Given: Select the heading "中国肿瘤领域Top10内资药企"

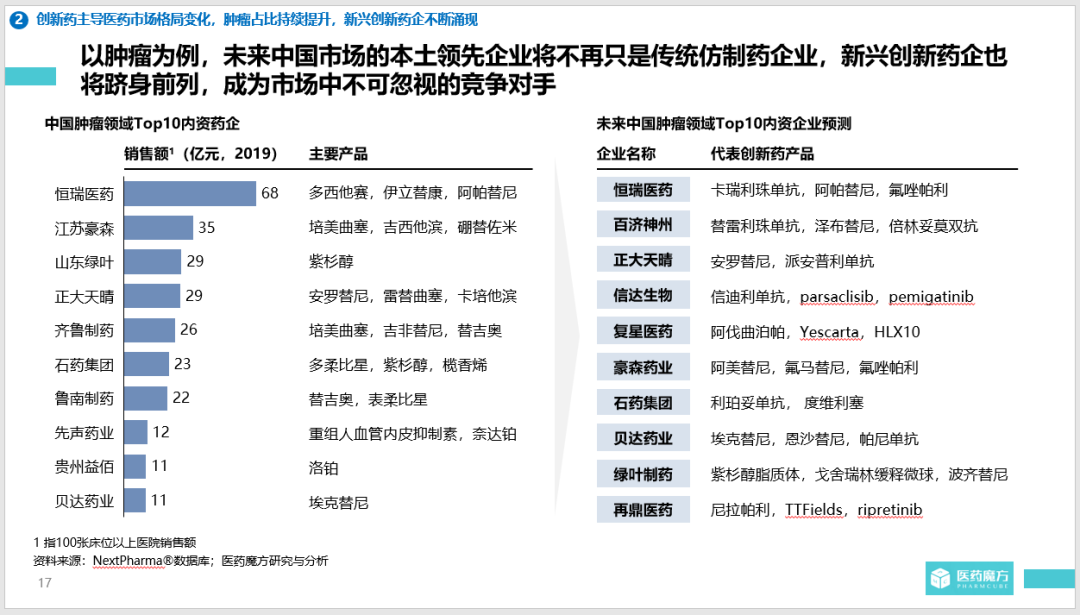Looking at the screenshot, I should click(x=143, y=124).
